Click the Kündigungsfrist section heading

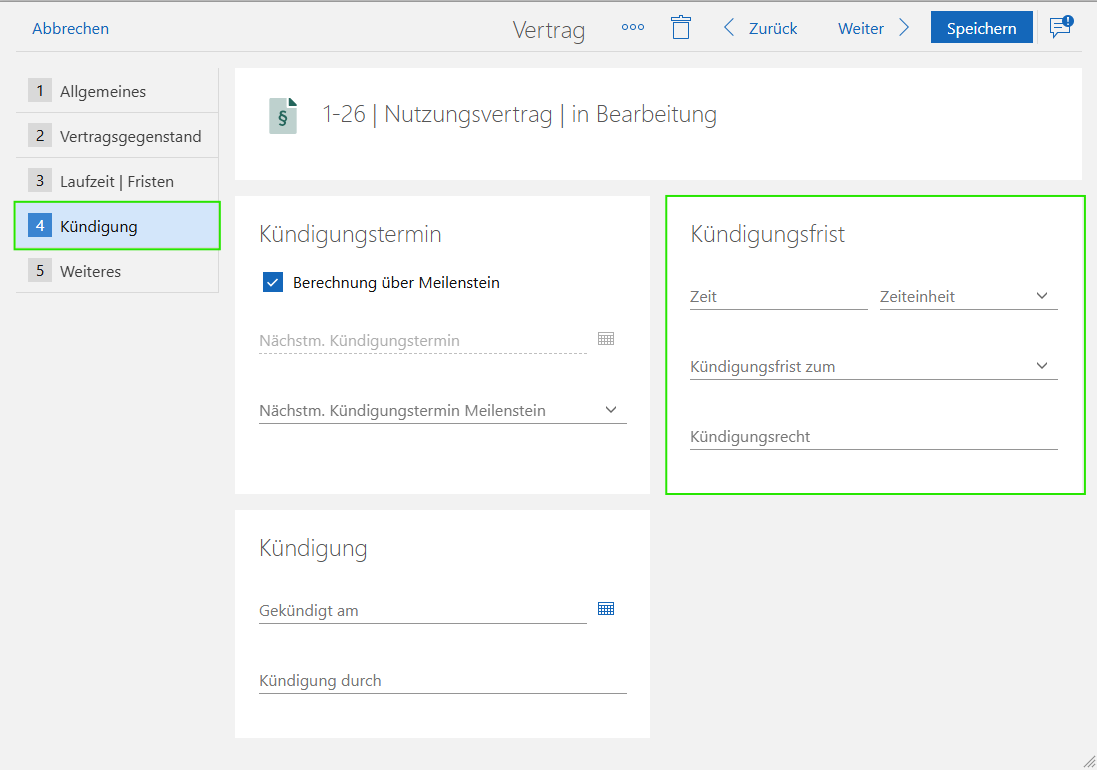[767, 234]
